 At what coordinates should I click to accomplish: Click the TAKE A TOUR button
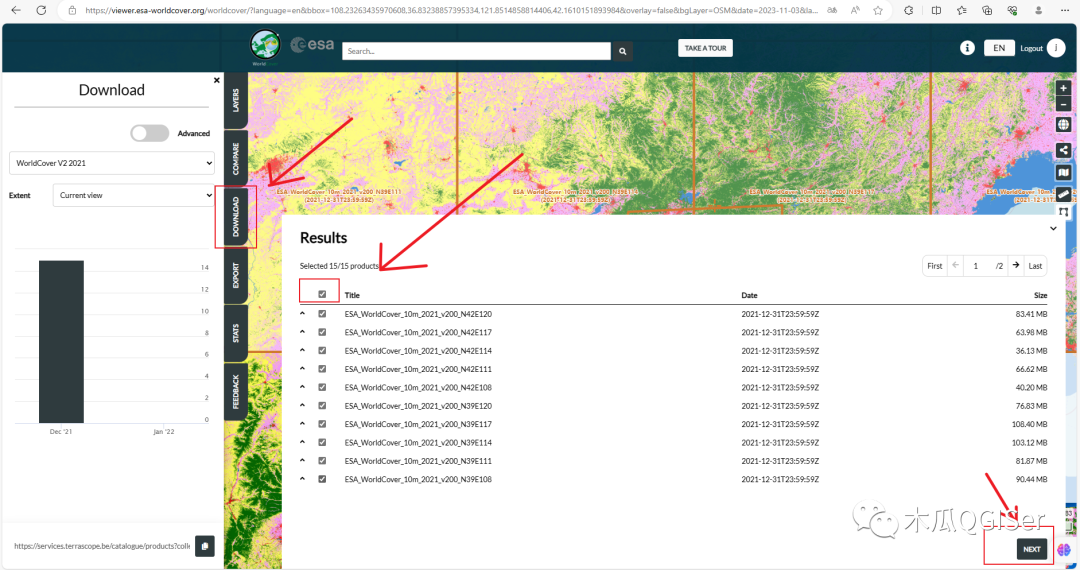pos(705,48)
